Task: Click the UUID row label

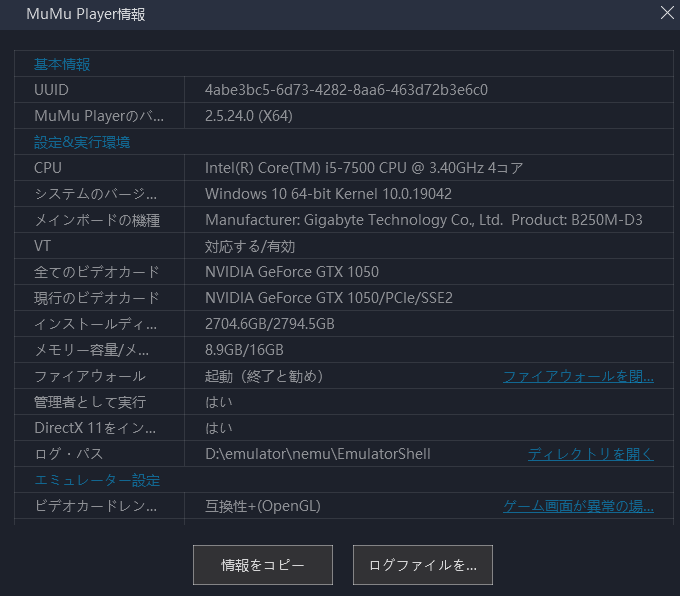Action: [51, 90]
